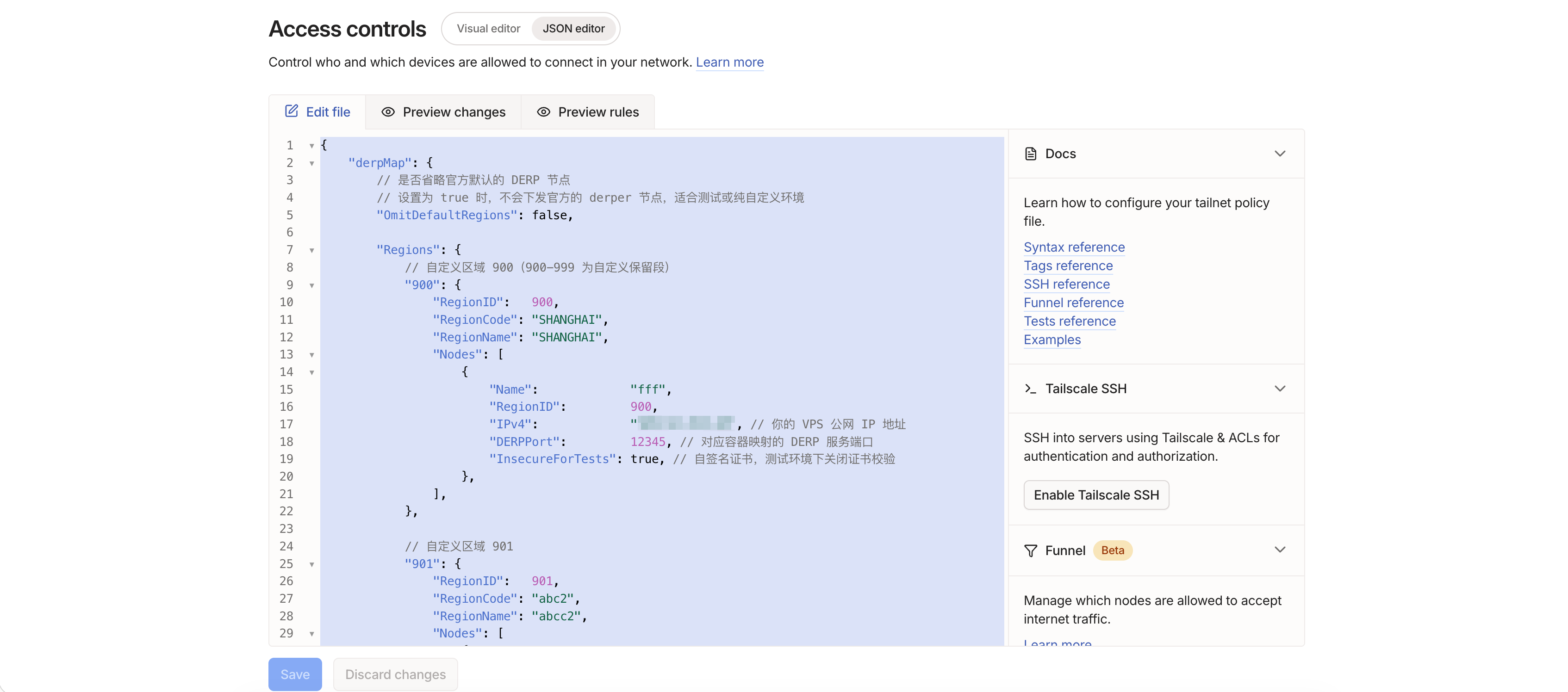Click the Docs document icon
Screen dimensions: 1568x692
[1031, 154]
